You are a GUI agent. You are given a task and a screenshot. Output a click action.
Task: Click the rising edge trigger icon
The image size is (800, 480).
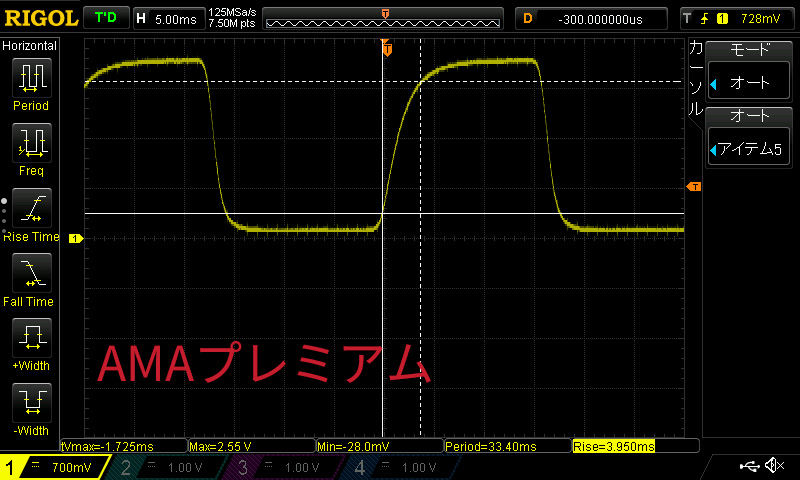coord(704,19)
